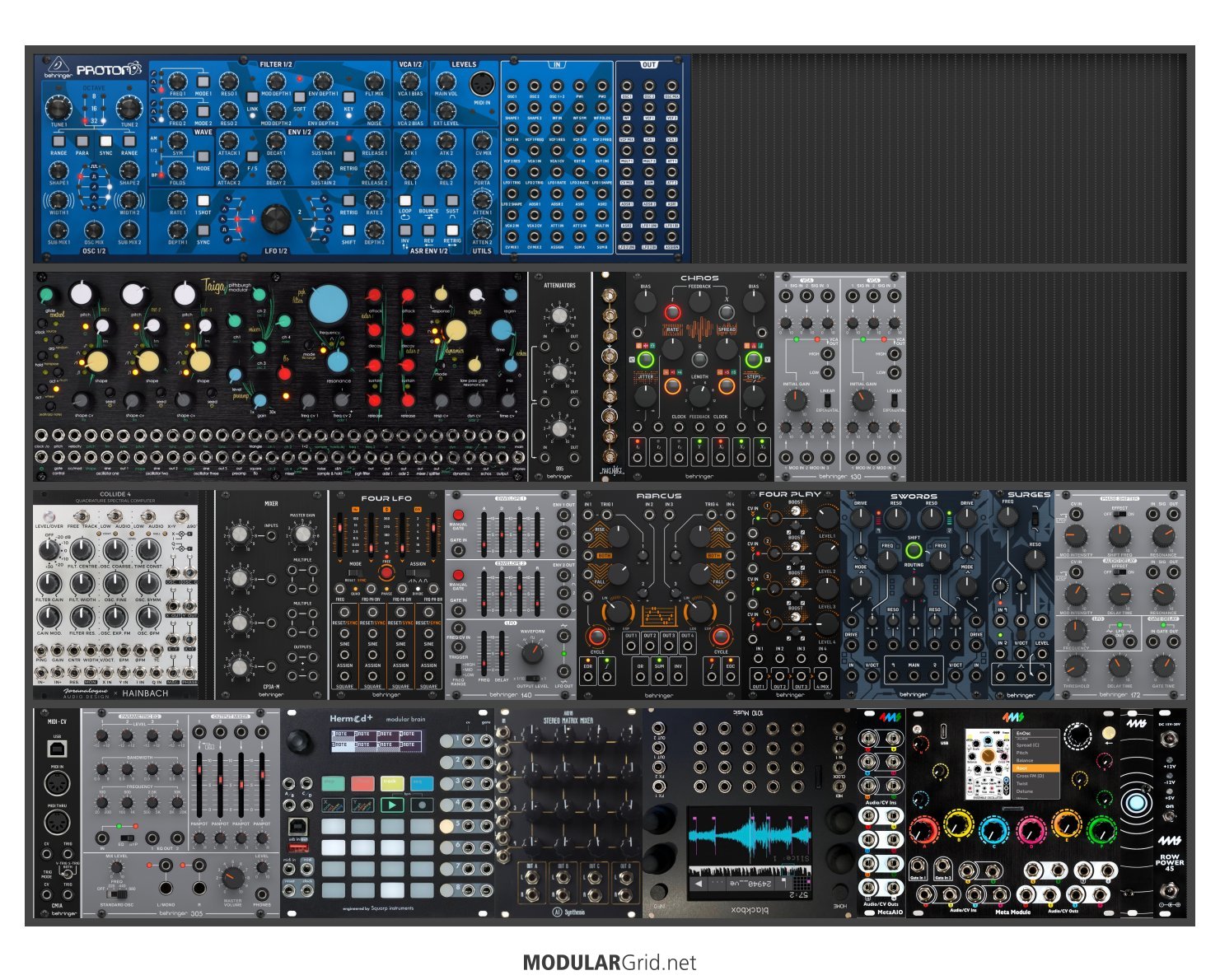Click the MIDI-CV USB port
The width and height of the screenshot is (1220, 980).
pyautogui.click(x=58, y=749)
